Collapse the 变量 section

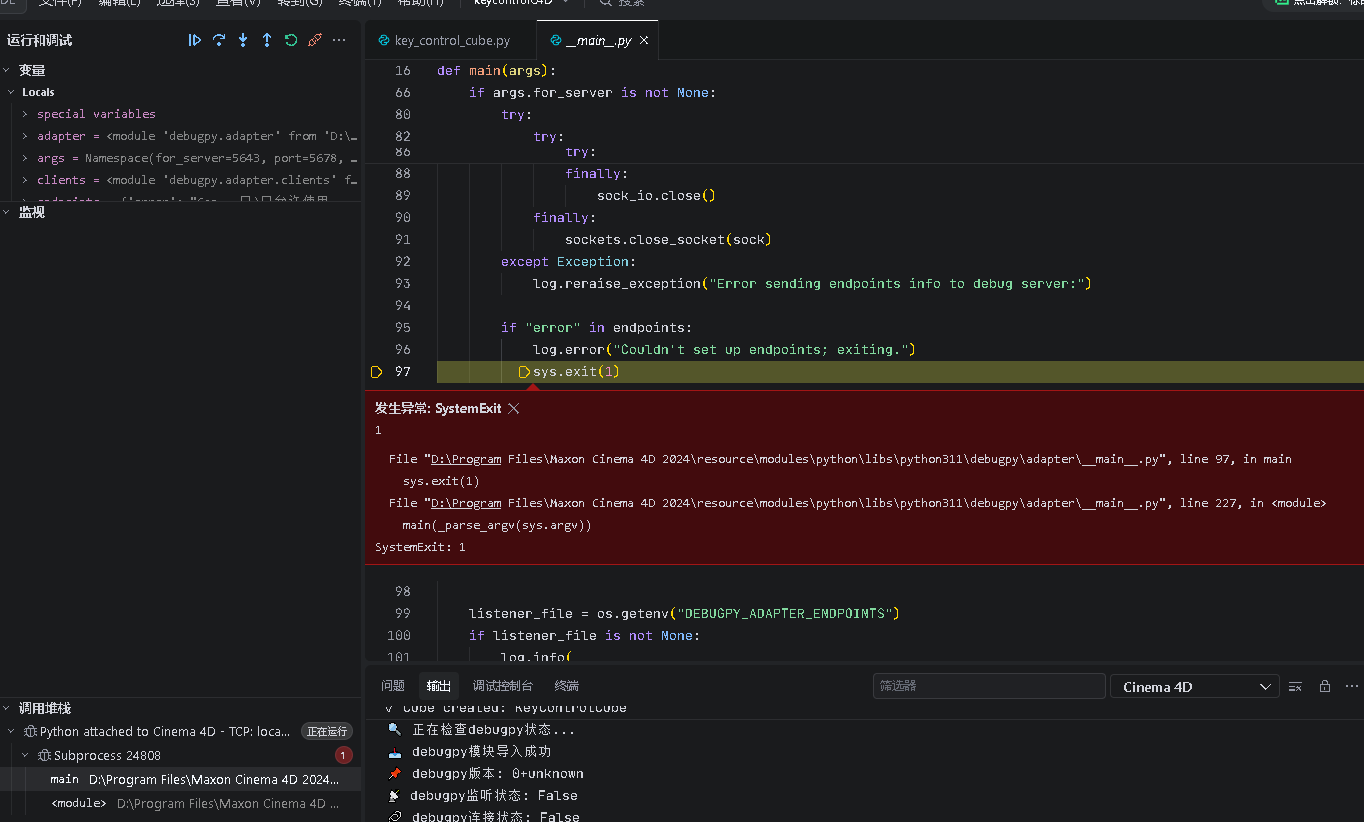click(7, 70)
